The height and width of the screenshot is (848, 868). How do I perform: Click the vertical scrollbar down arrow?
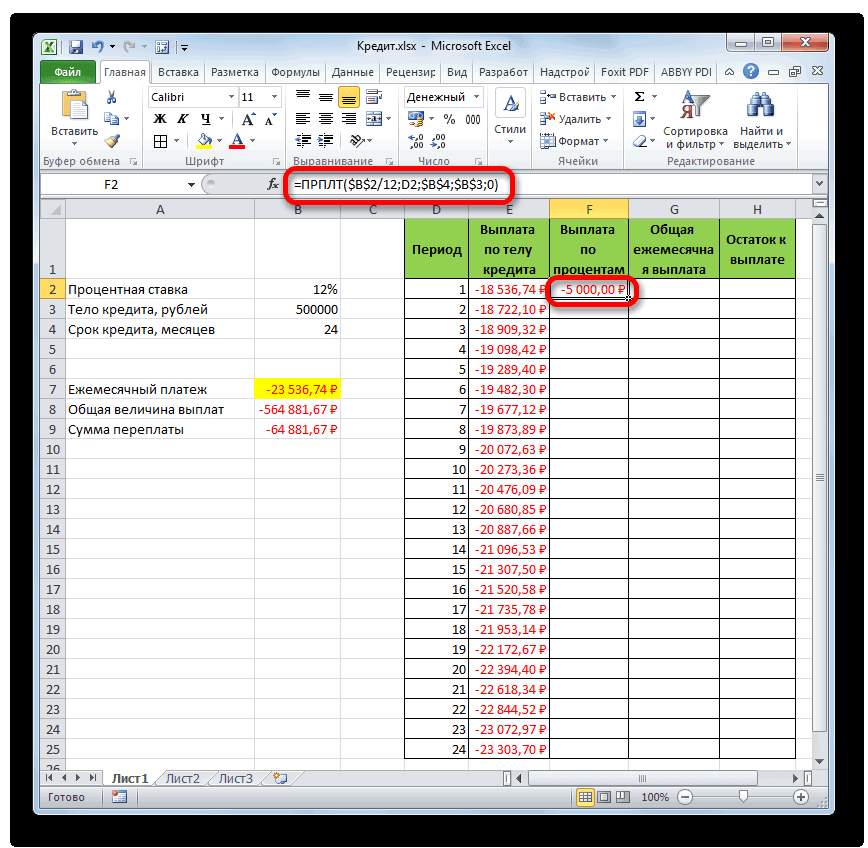pyautogui.click(x=820, y=762)
